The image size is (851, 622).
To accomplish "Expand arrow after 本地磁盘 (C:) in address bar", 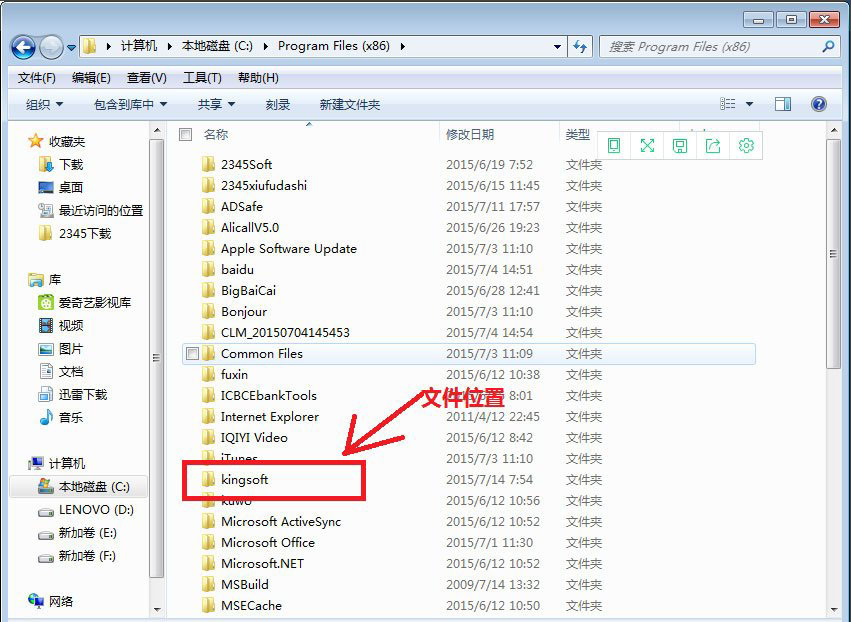I will pos(265,47).
